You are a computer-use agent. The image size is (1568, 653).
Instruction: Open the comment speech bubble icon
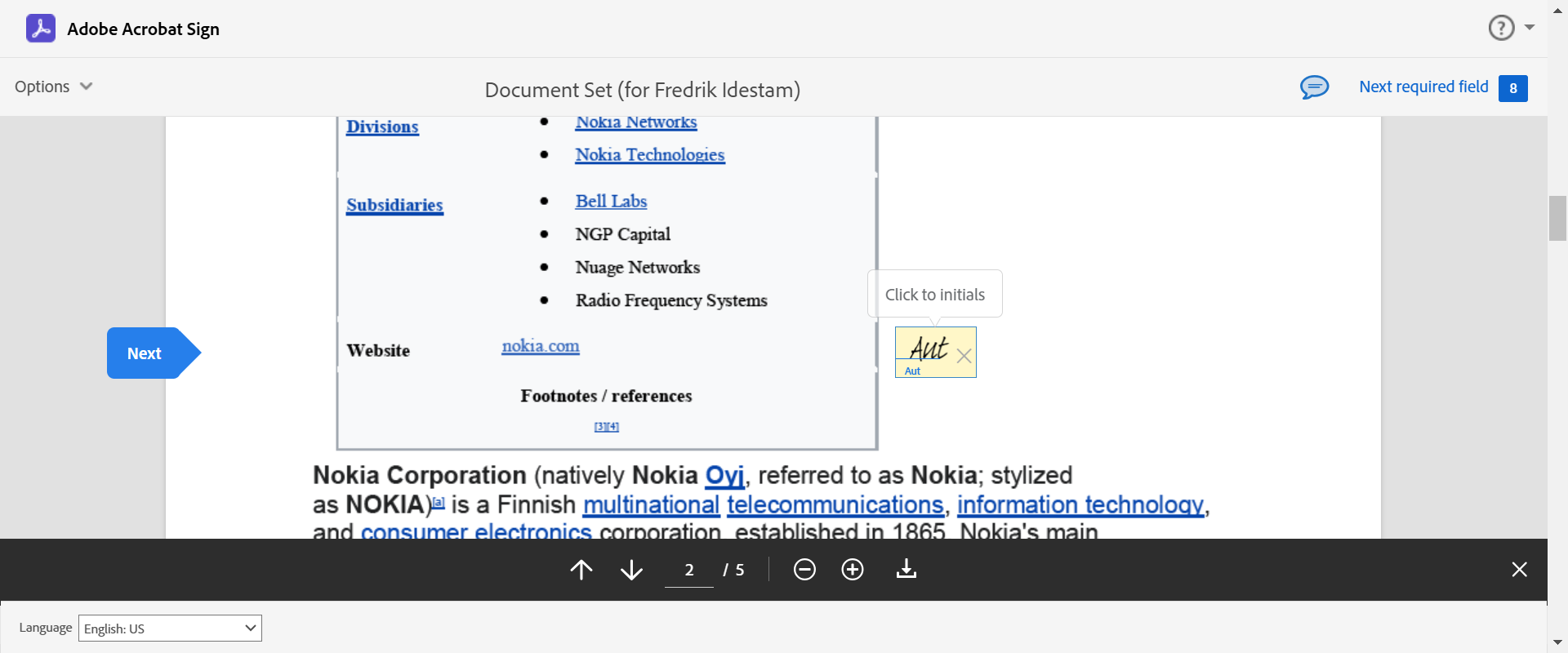click(x=1314, y=87)
